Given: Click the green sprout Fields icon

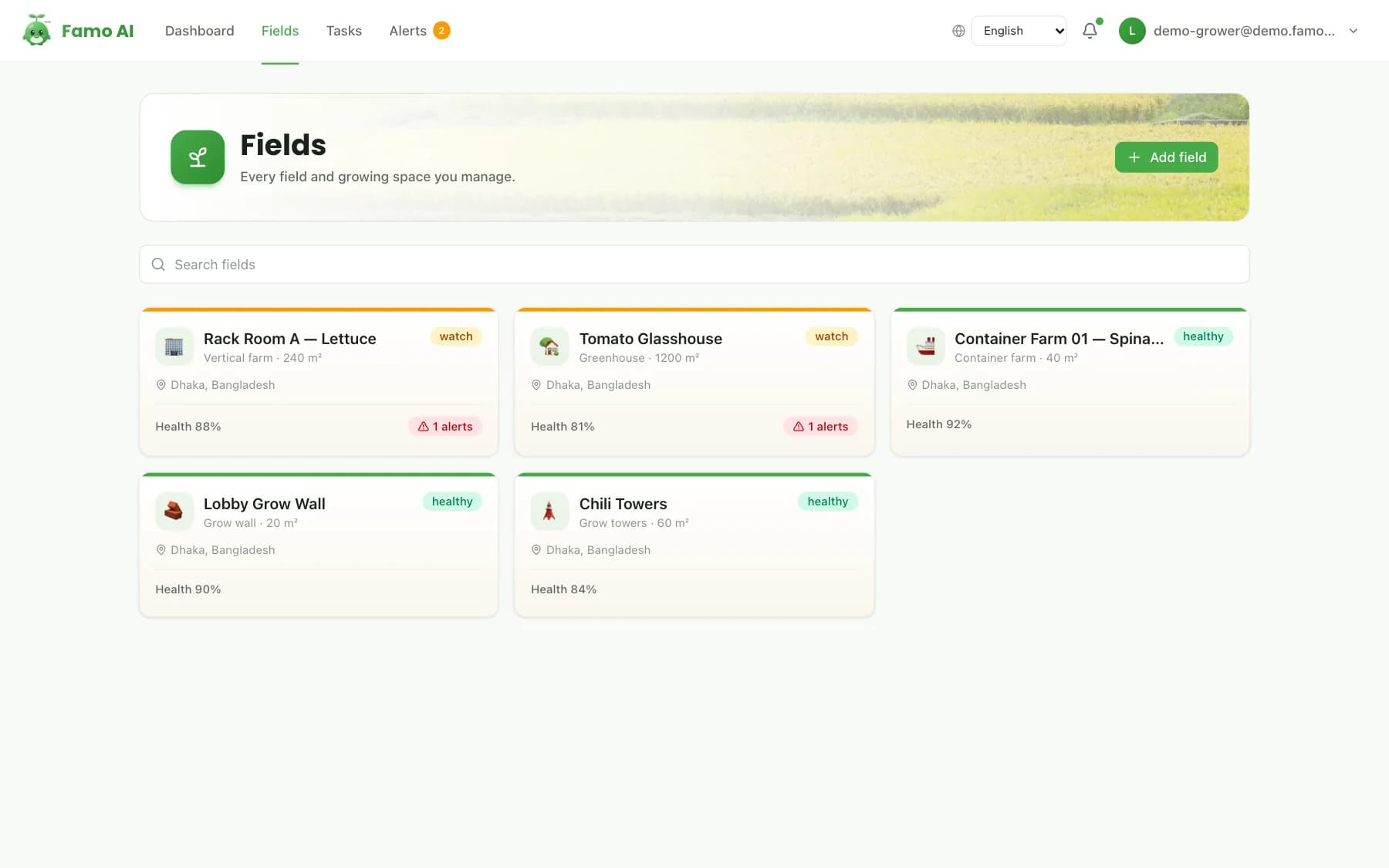Looking at the screenshot, I should point(198,157).
